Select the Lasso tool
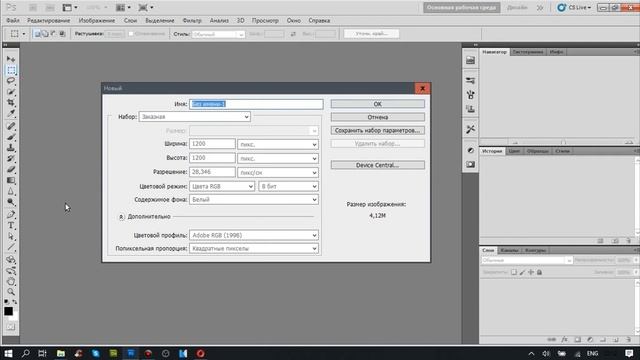Screen dimensions: 640x360 (x=11, y=81)
